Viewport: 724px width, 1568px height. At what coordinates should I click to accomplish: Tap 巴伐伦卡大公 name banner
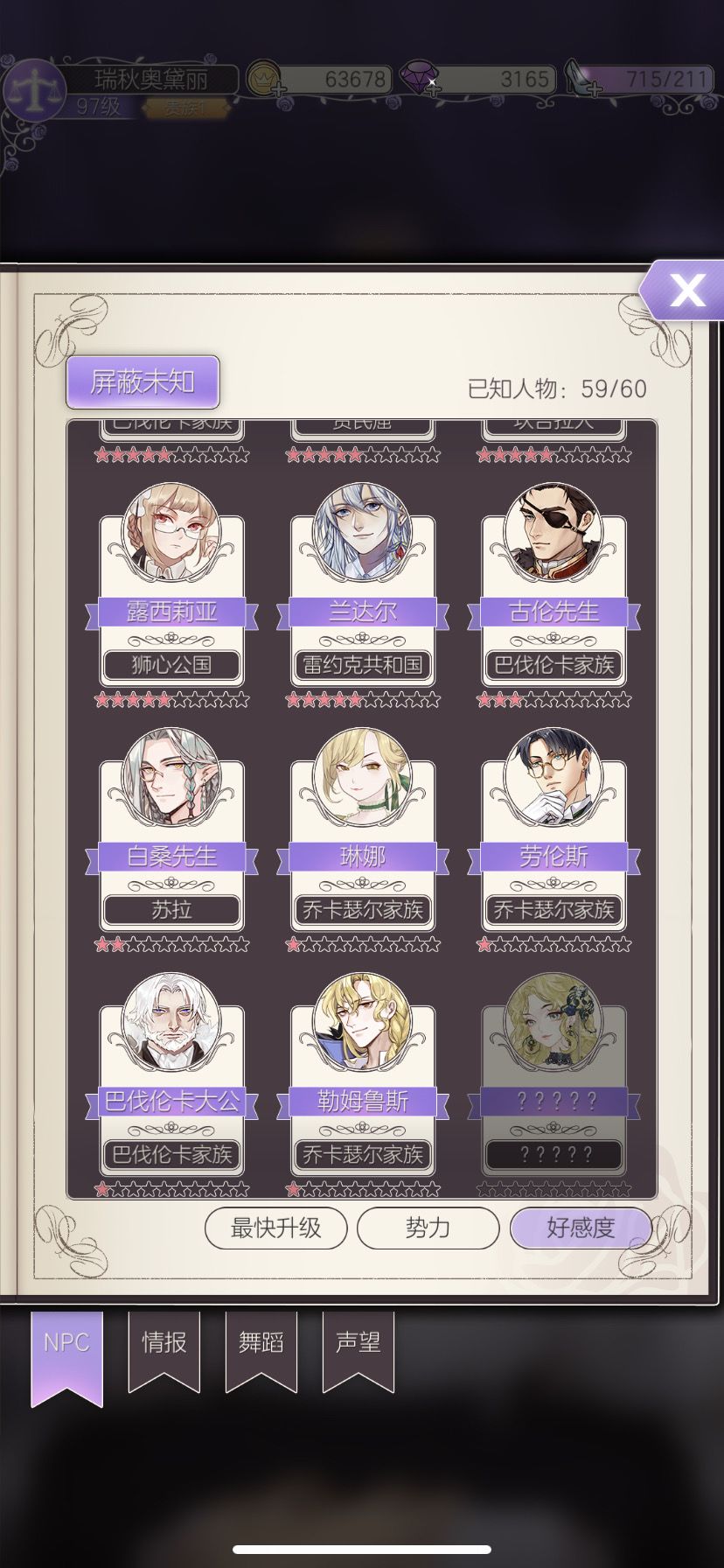coord(171,1102)
